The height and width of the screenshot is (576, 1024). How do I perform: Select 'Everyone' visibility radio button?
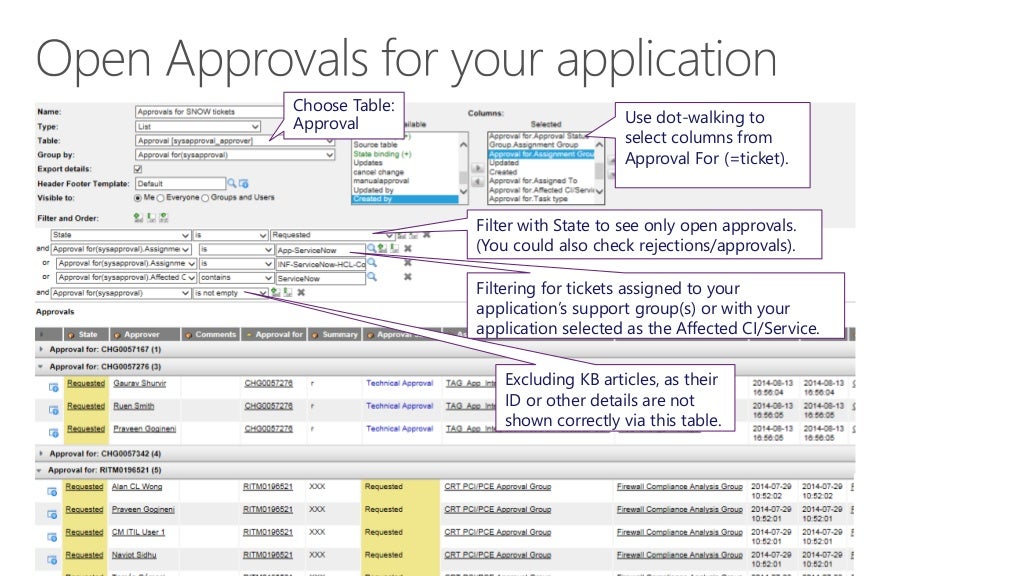click(x=161, y=198)
